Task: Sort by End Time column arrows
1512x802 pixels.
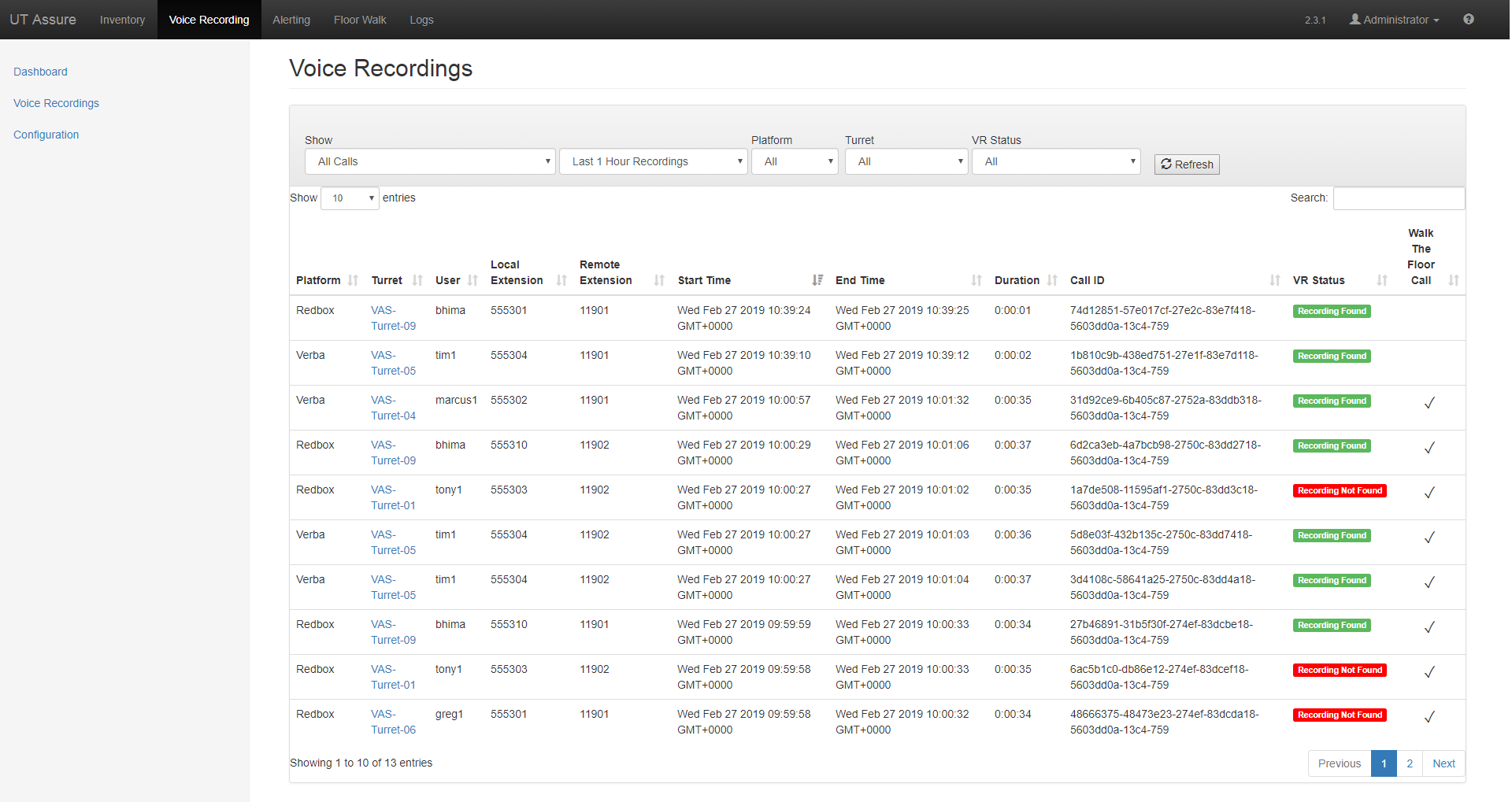Action: pos(976,280)
